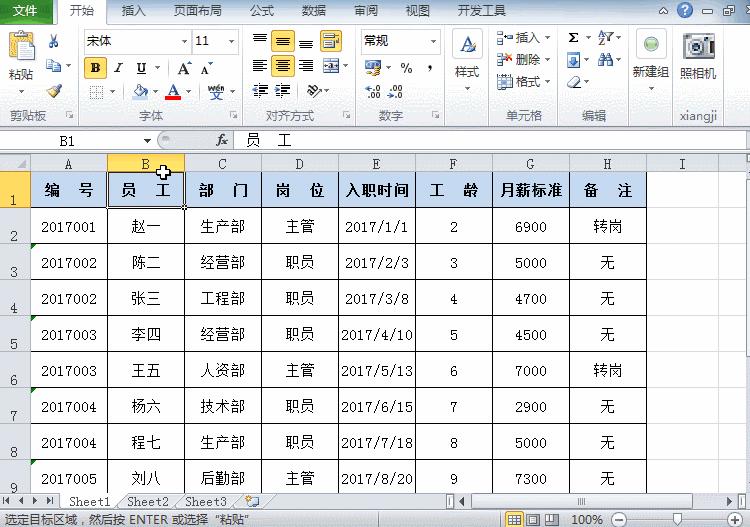Apply the fill color paint bucket
The height and width of the screenshot is (527, 750).
click(x=141, y=91)
